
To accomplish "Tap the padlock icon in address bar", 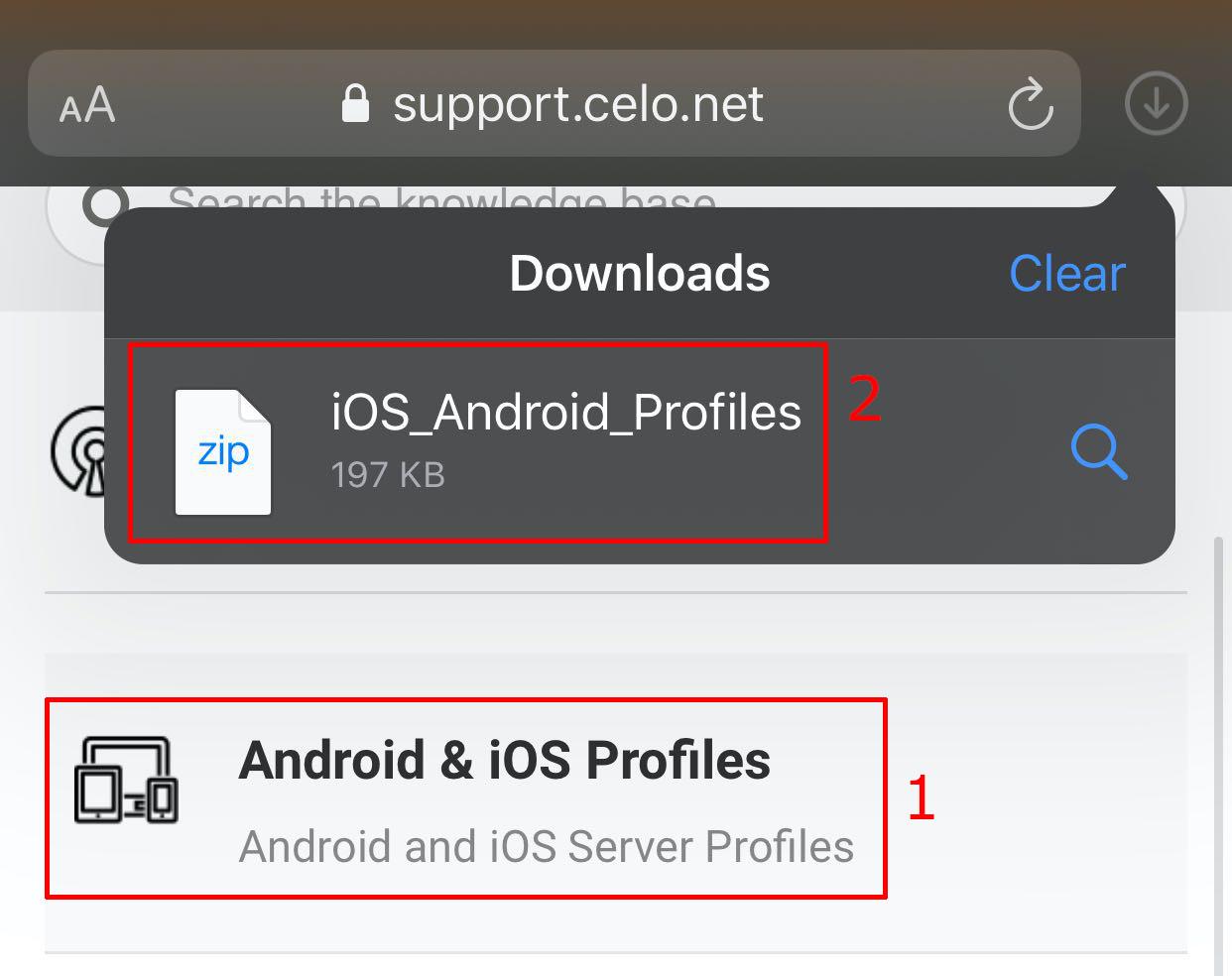I will pyautogui.click(x=355, y=103).
